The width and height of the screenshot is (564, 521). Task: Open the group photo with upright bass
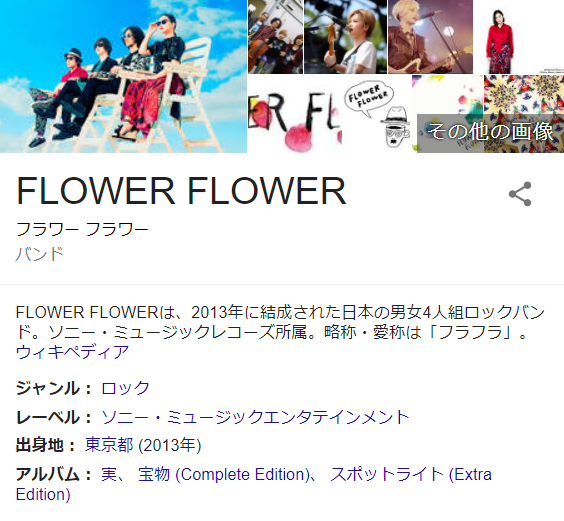(x=276, y=37)
